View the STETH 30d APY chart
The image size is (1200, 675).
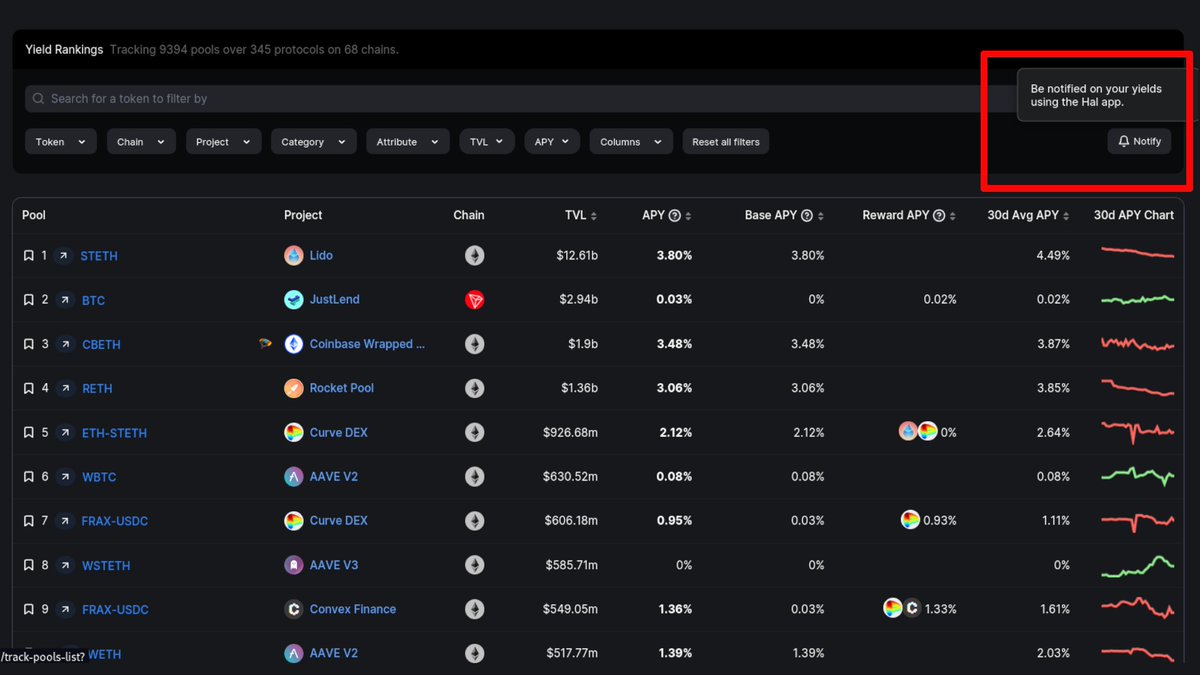coord(1137,253)
